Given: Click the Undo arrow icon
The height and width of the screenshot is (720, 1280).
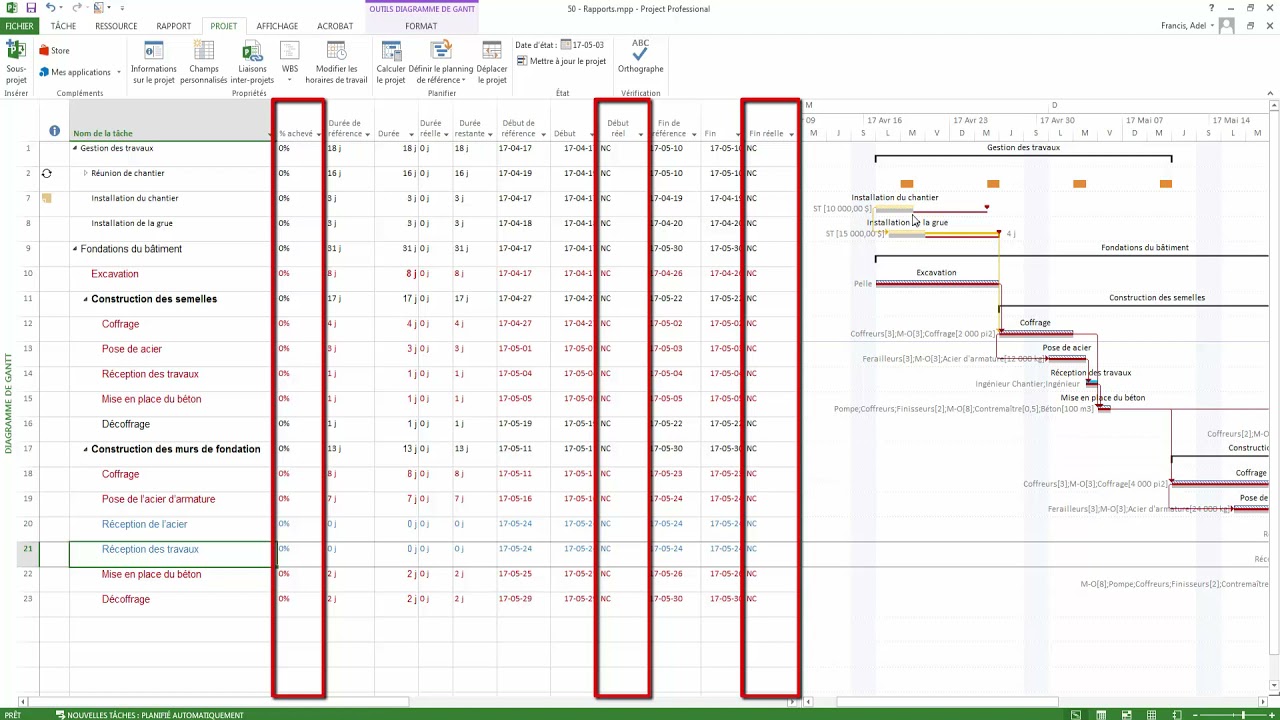Looking at the screenshot, I should 50,8.
